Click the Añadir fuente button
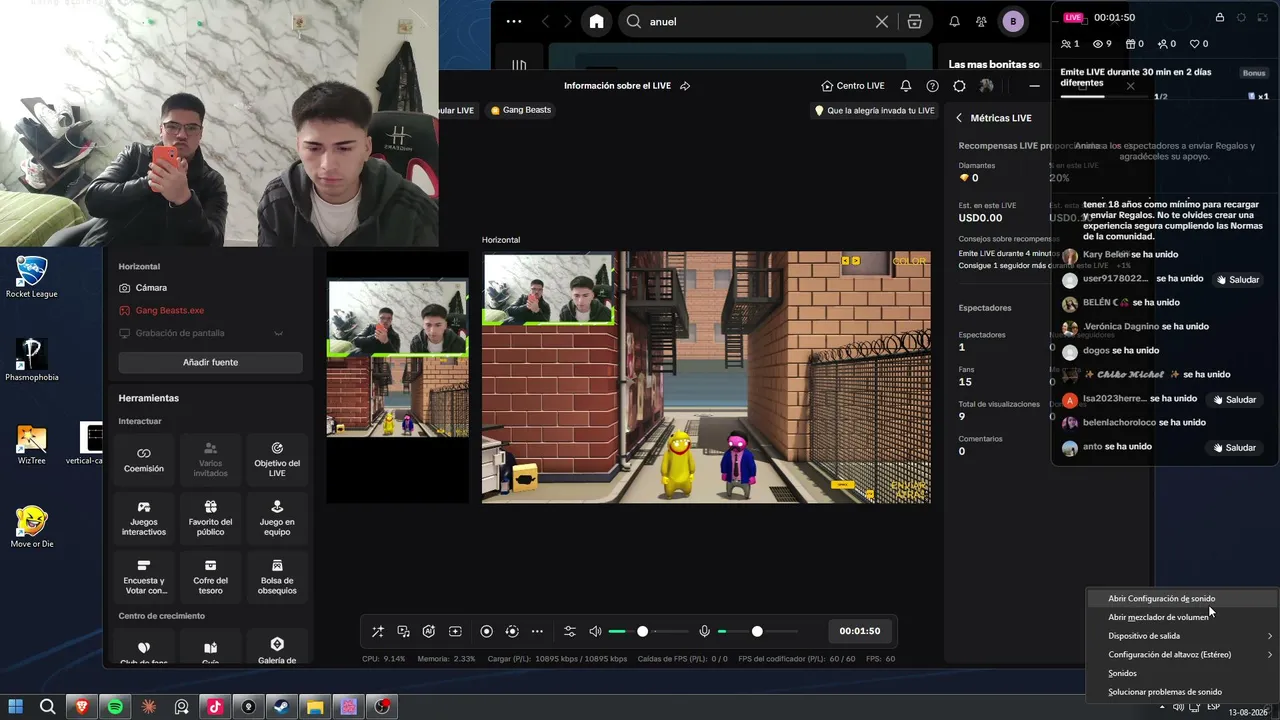 click(211, 362)
